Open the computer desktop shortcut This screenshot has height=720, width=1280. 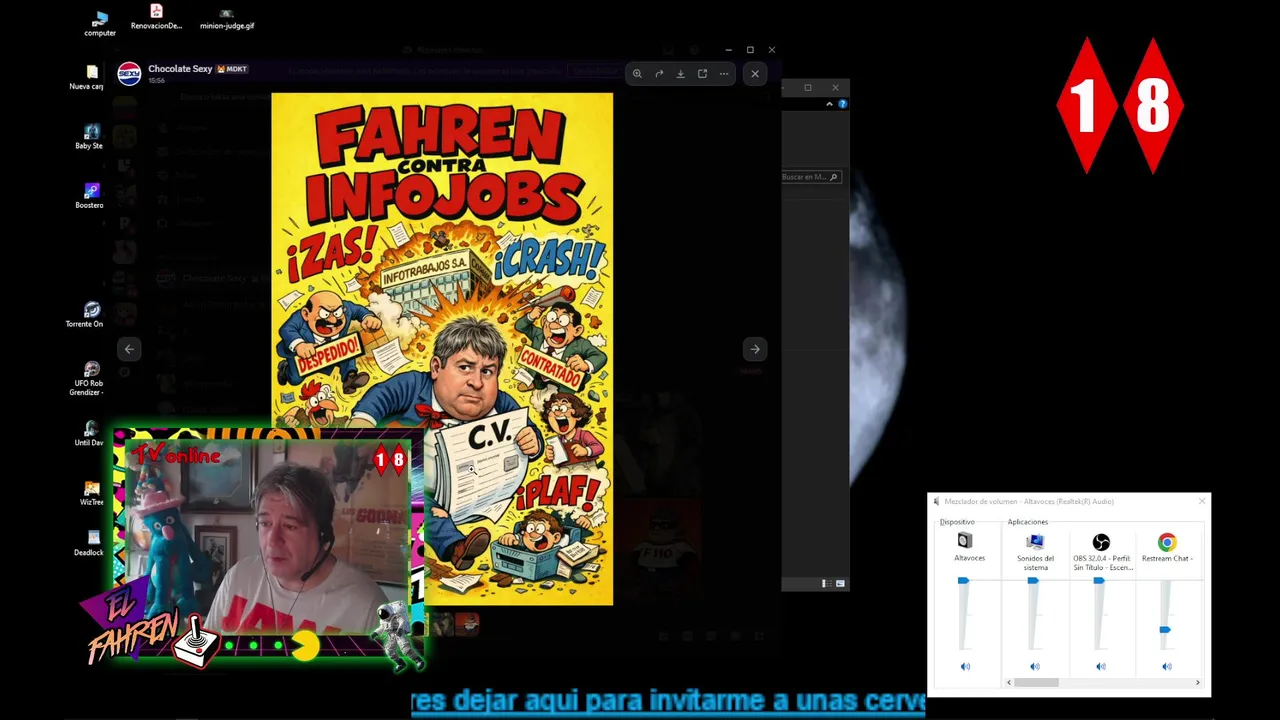(x=100, y=24)
